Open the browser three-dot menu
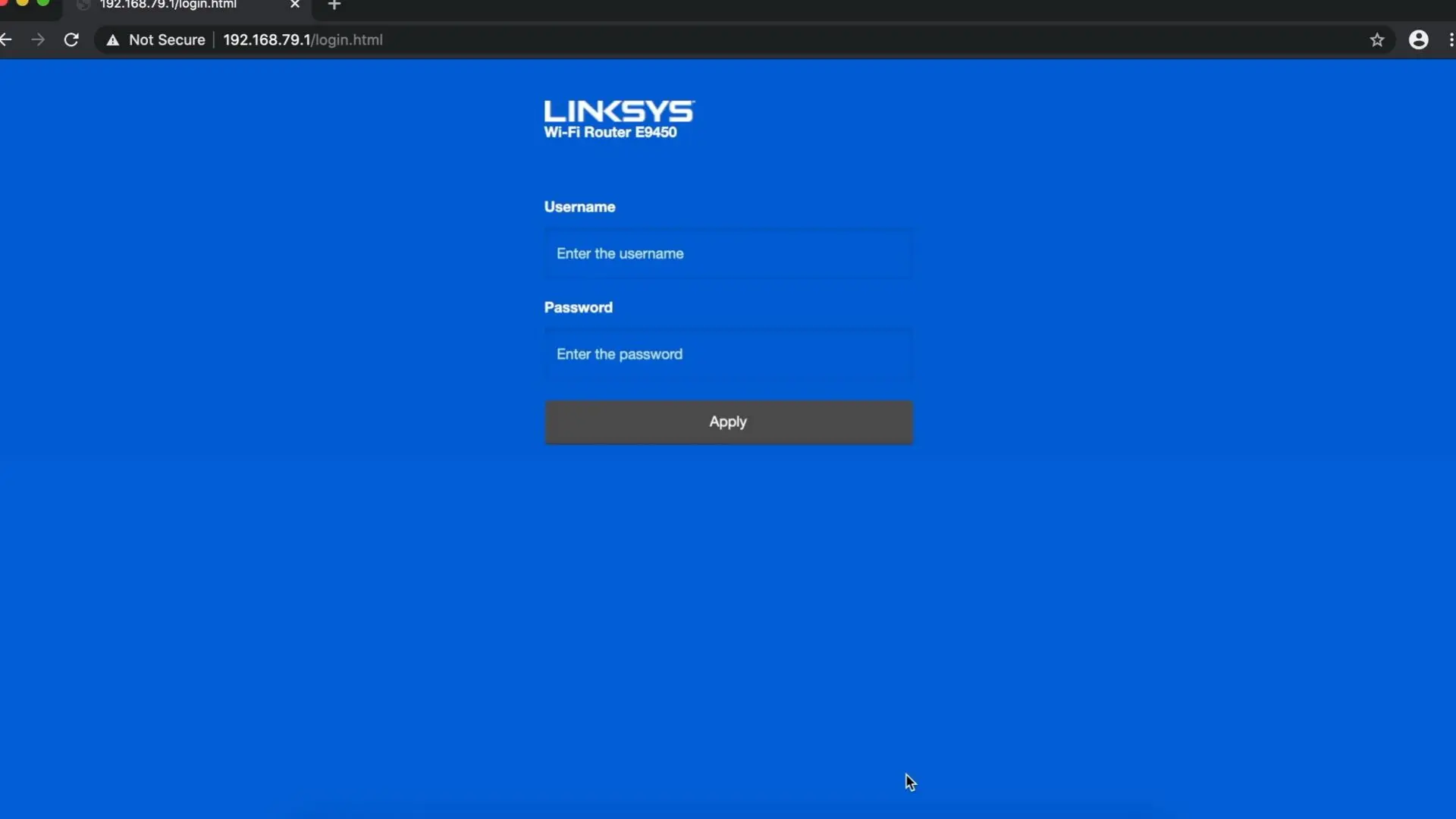Viewport: 1456px width, 819px height. pos(1451,40)
